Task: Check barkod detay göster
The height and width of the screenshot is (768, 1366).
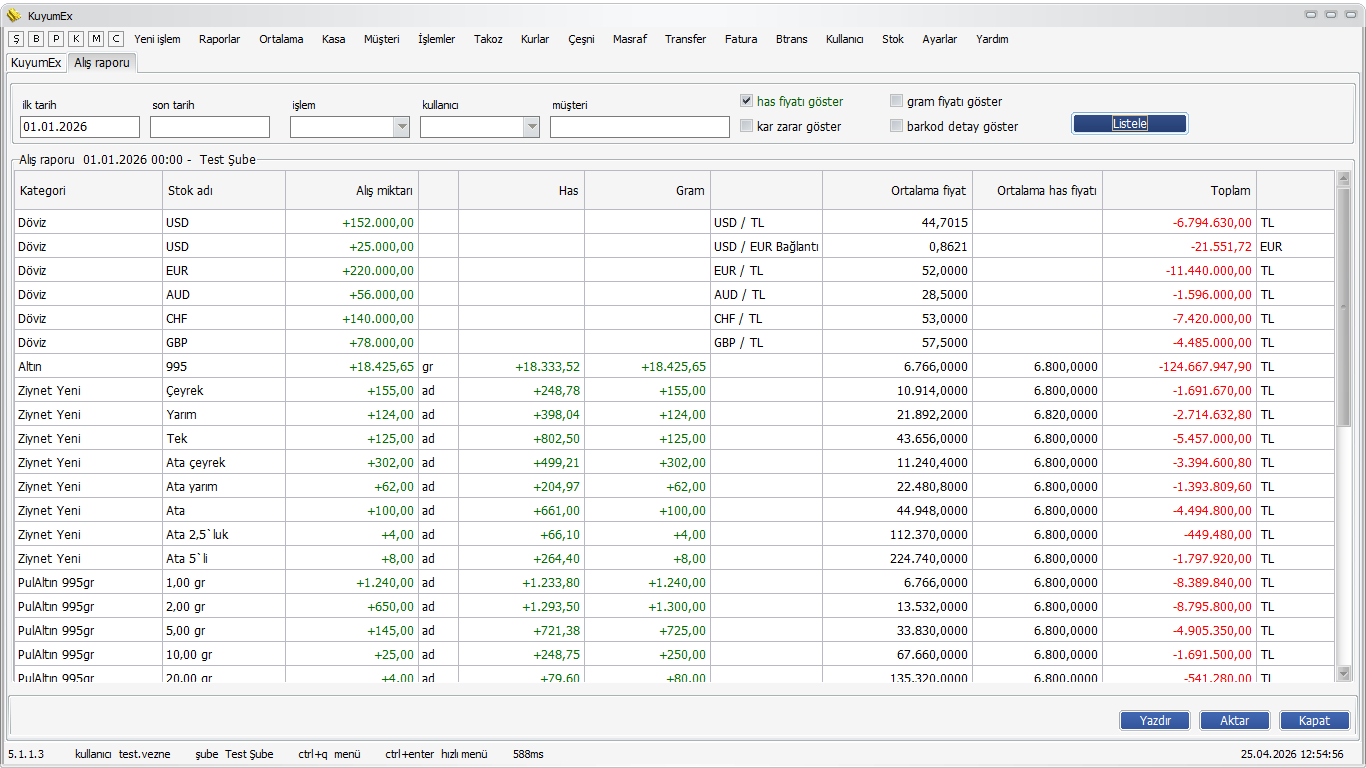Action: [x=896, y=126]
